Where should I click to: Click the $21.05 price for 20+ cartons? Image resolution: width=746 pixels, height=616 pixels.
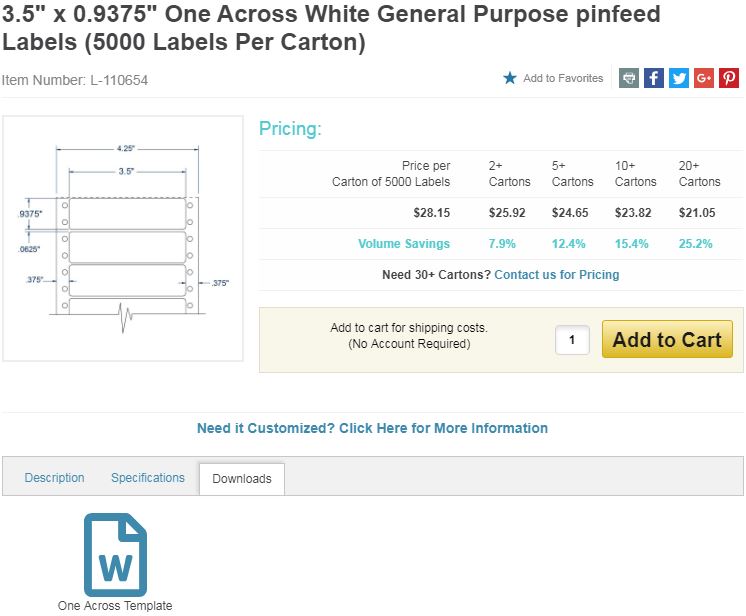coord(697,213)
